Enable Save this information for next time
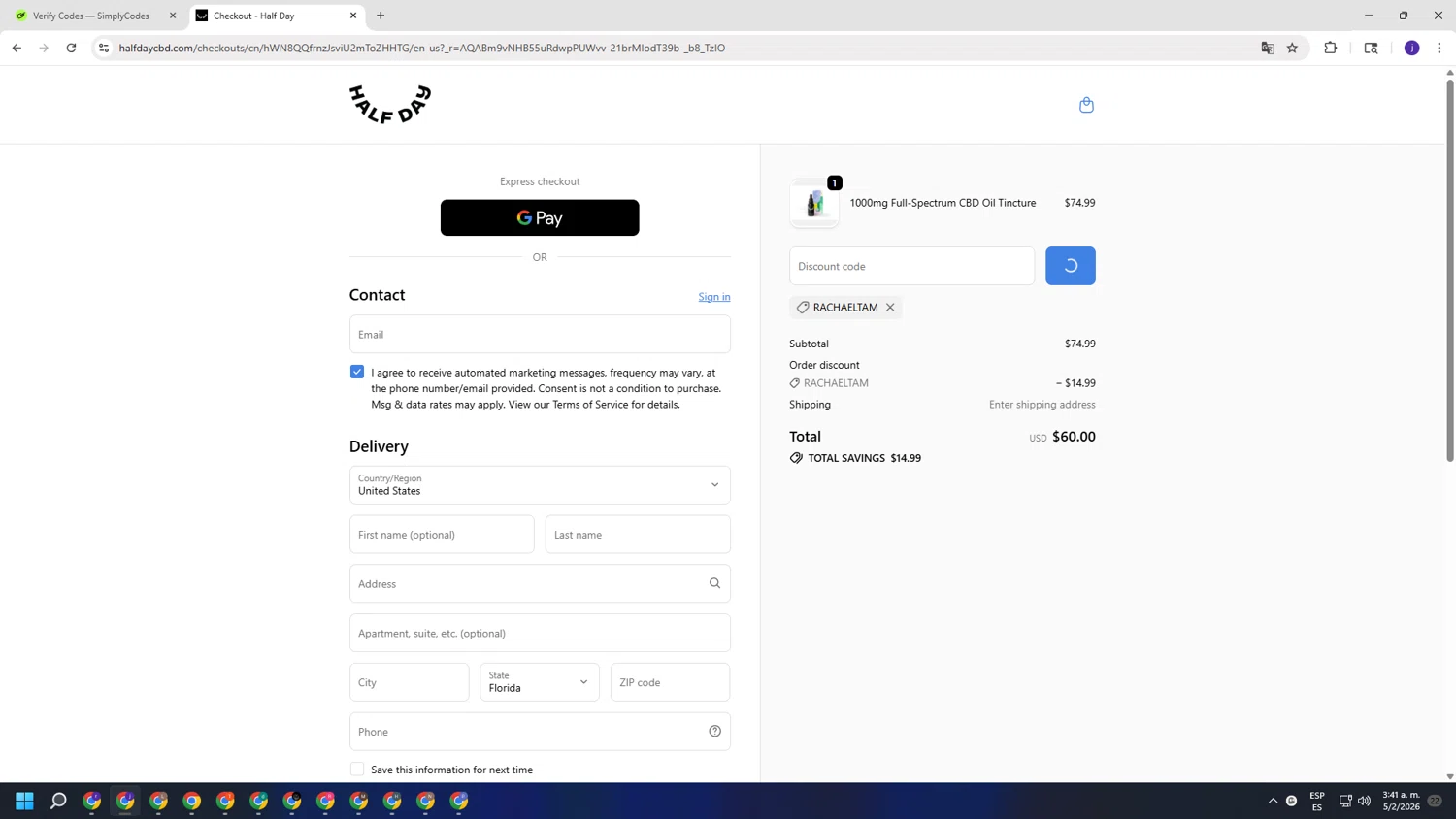Image resolution: width=1456 pixels, height=819 pixels. [x=357, y=770]
